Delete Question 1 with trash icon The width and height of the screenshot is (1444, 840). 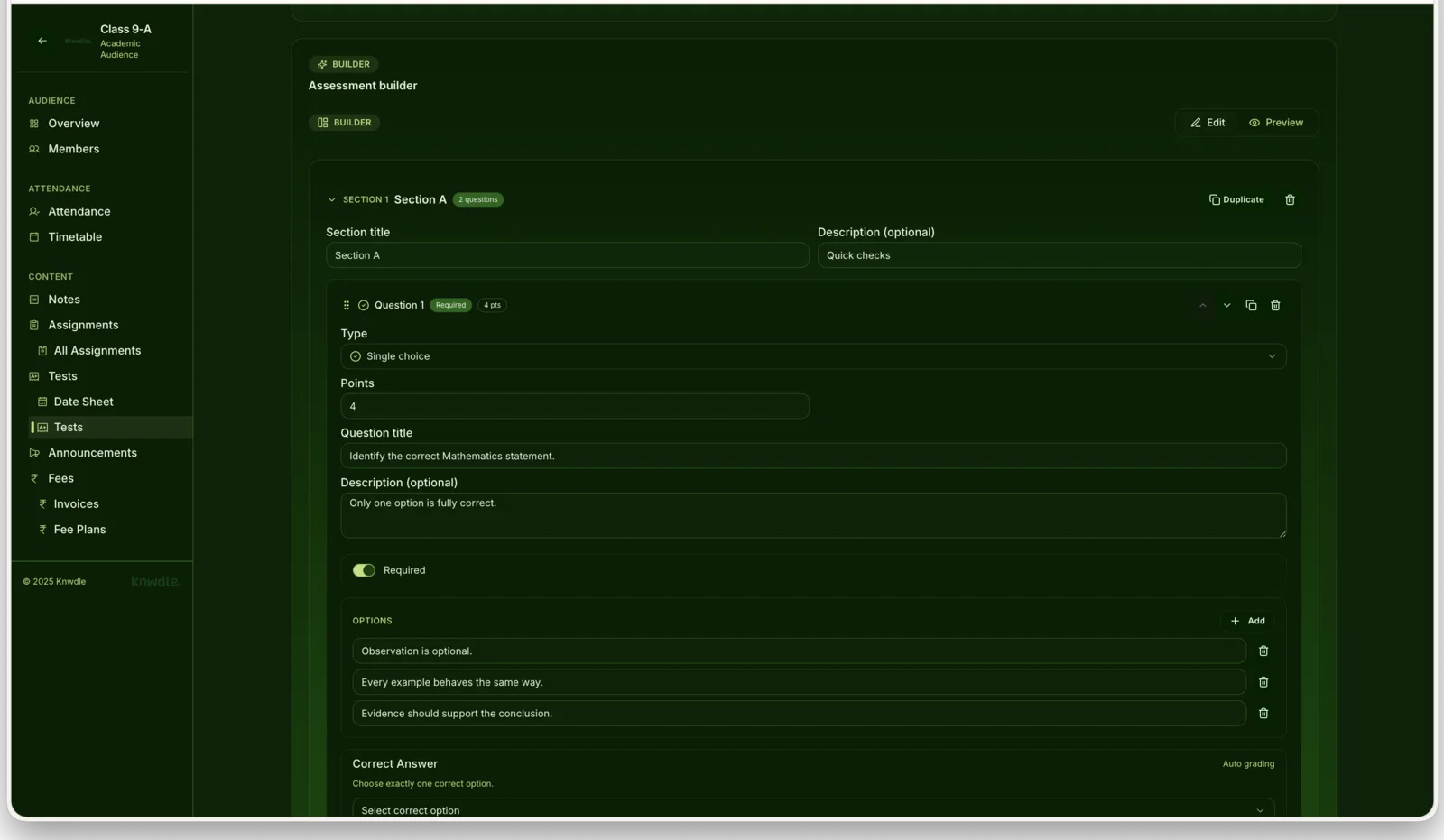(1275, 306)
